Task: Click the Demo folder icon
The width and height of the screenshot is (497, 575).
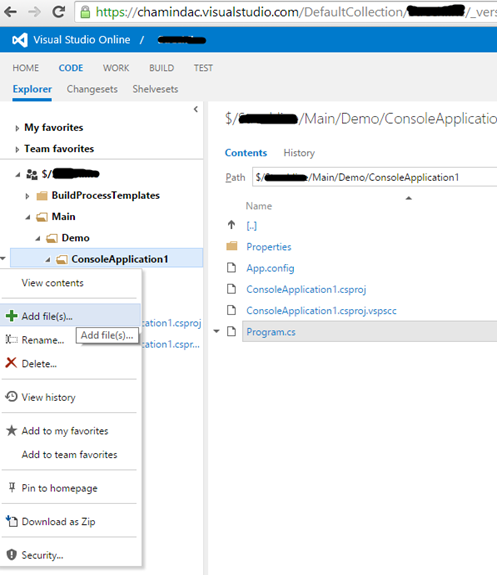Action: click(x=52, y=238)
